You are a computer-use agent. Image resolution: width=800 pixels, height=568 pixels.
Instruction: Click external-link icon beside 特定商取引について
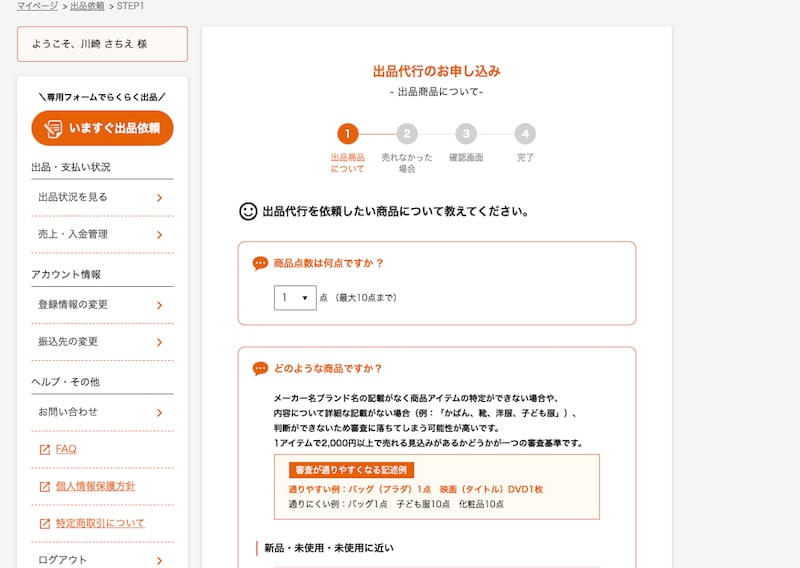coord(45,524)
